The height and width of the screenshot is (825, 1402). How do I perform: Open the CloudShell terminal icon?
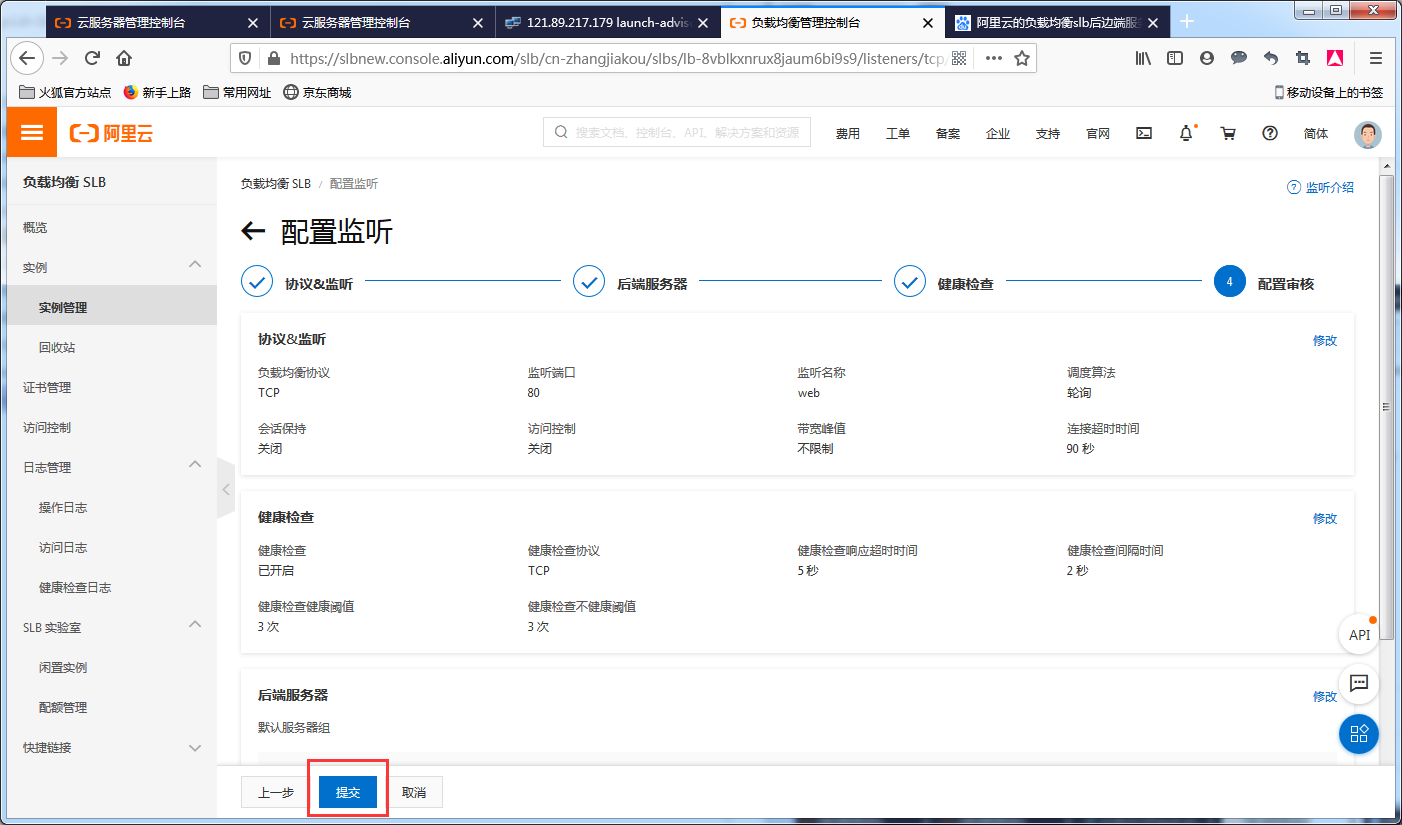1143,132
